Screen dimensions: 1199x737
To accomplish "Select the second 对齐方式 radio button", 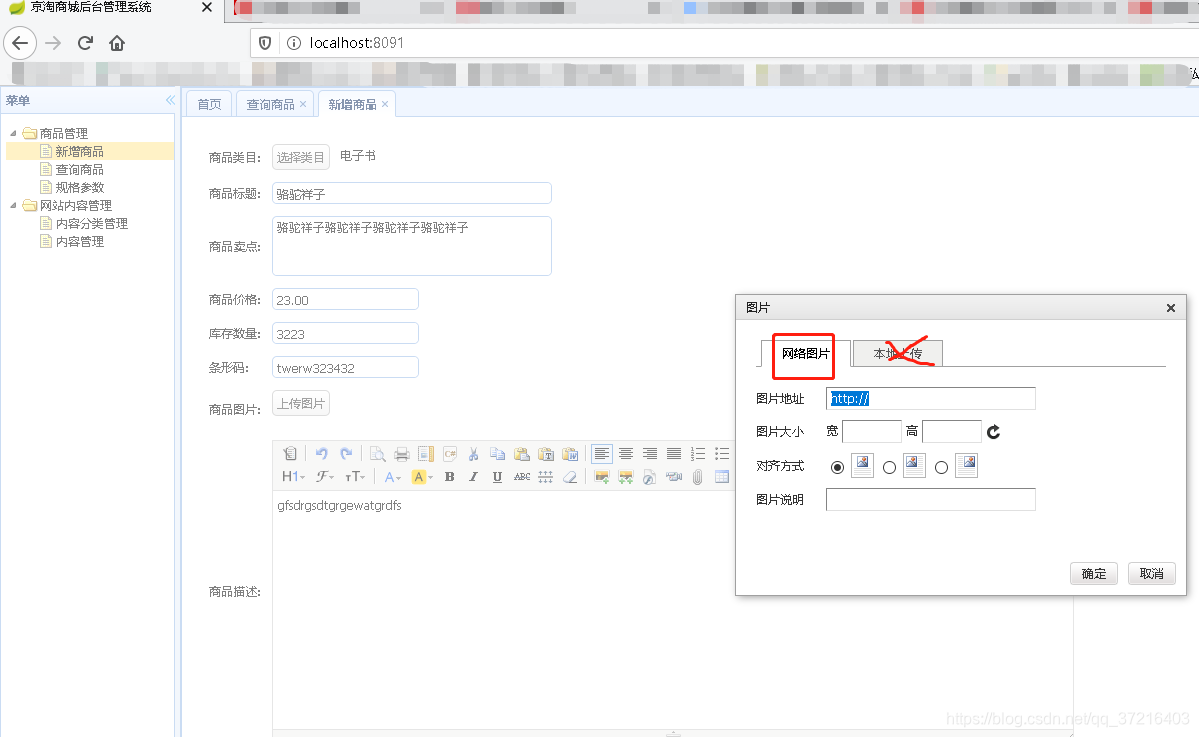I will pos(890,466).
